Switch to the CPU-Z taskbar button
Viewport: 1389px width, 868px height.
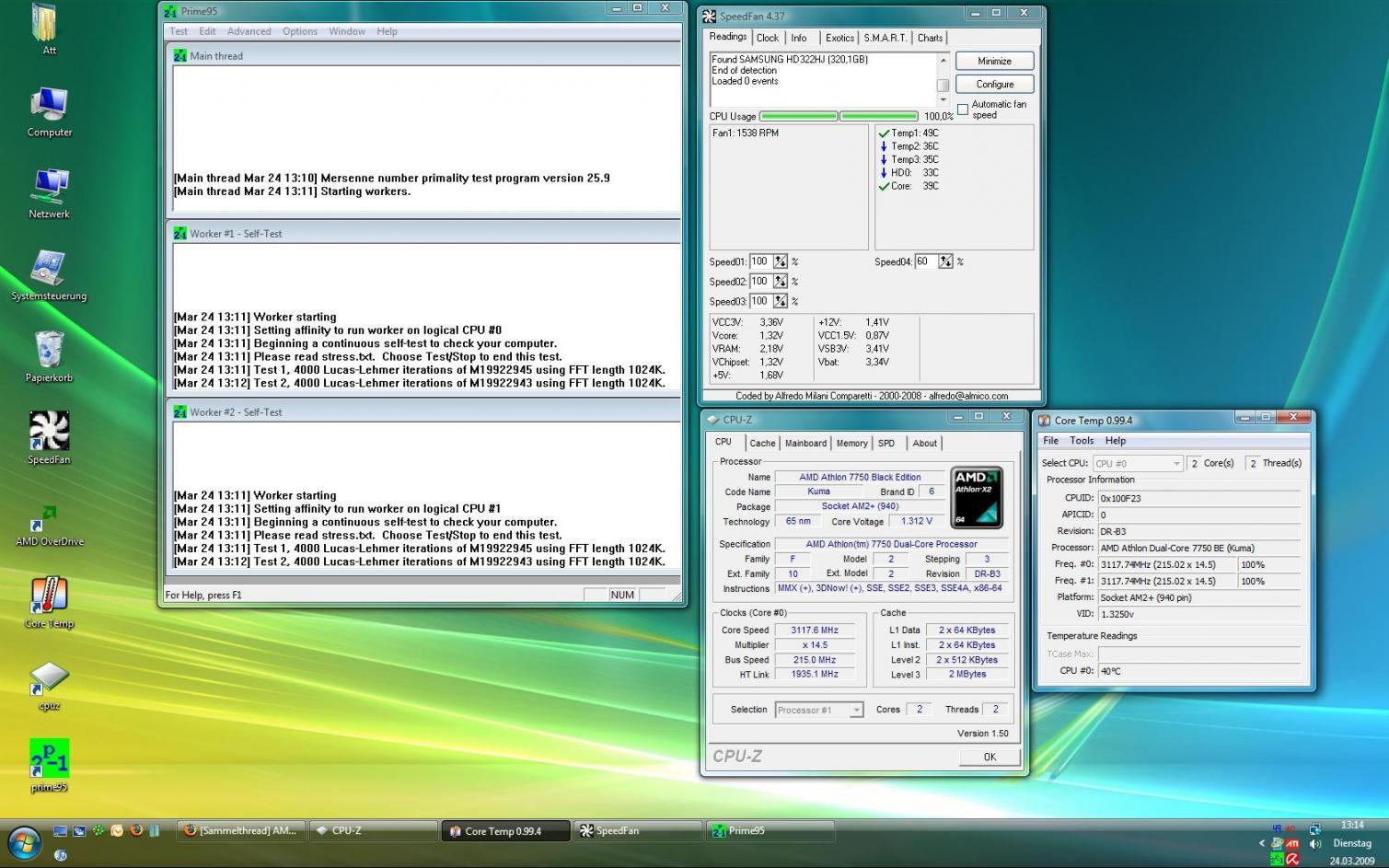[373, 830]
